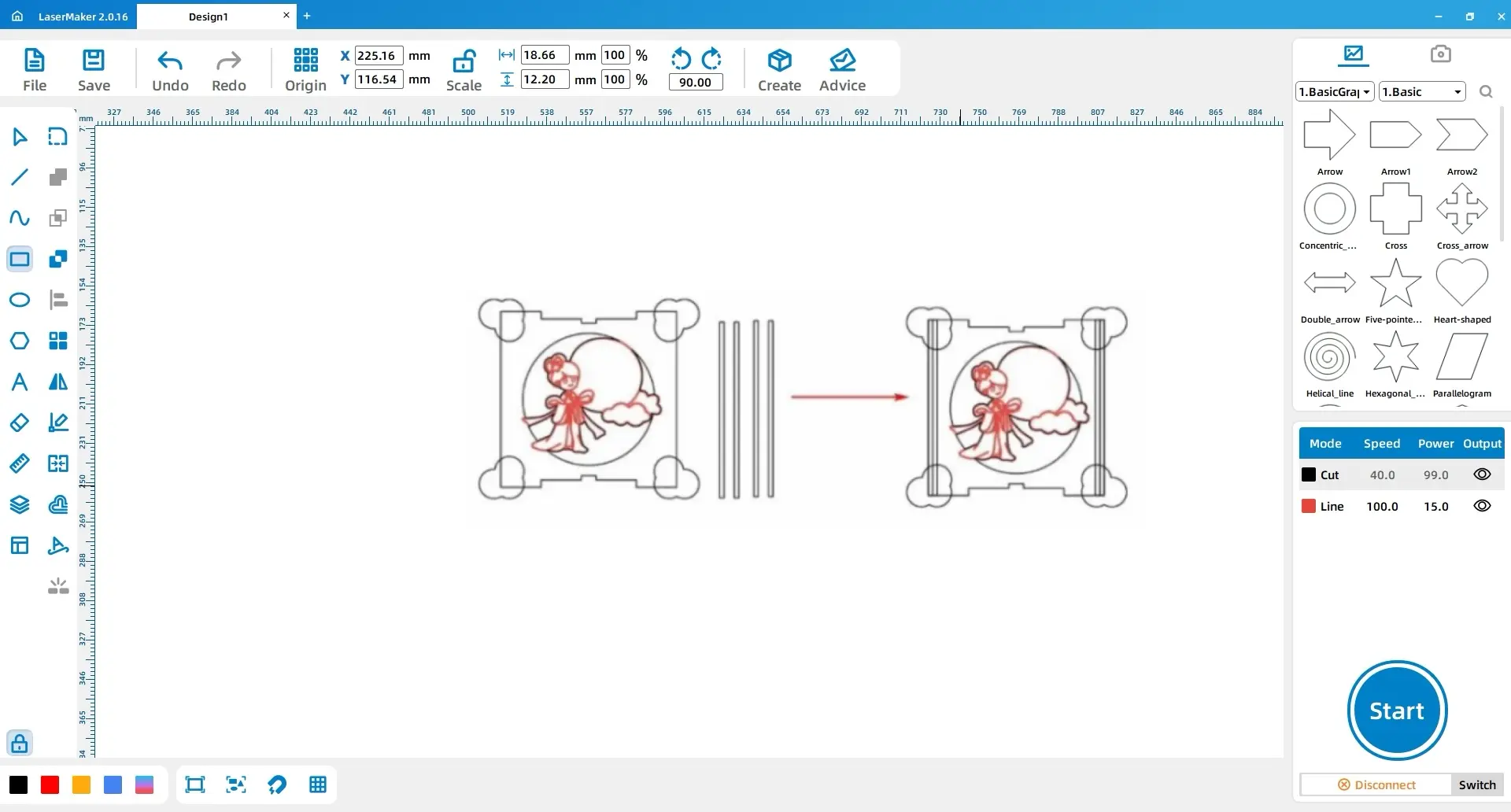The height and width of the screenshot is (812, 1511).
Task: Edit the X position field
Action: point(379,55)
